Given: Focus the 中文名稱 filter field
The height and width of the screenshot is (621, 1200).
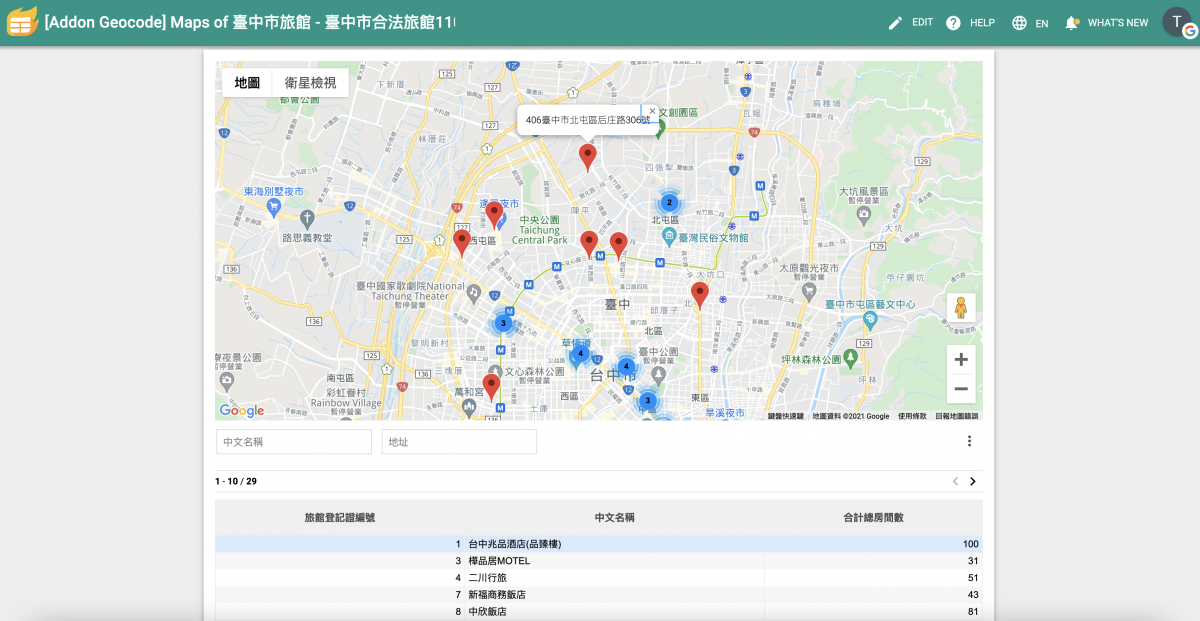Looking at the screenshot, I should (294, 441).
